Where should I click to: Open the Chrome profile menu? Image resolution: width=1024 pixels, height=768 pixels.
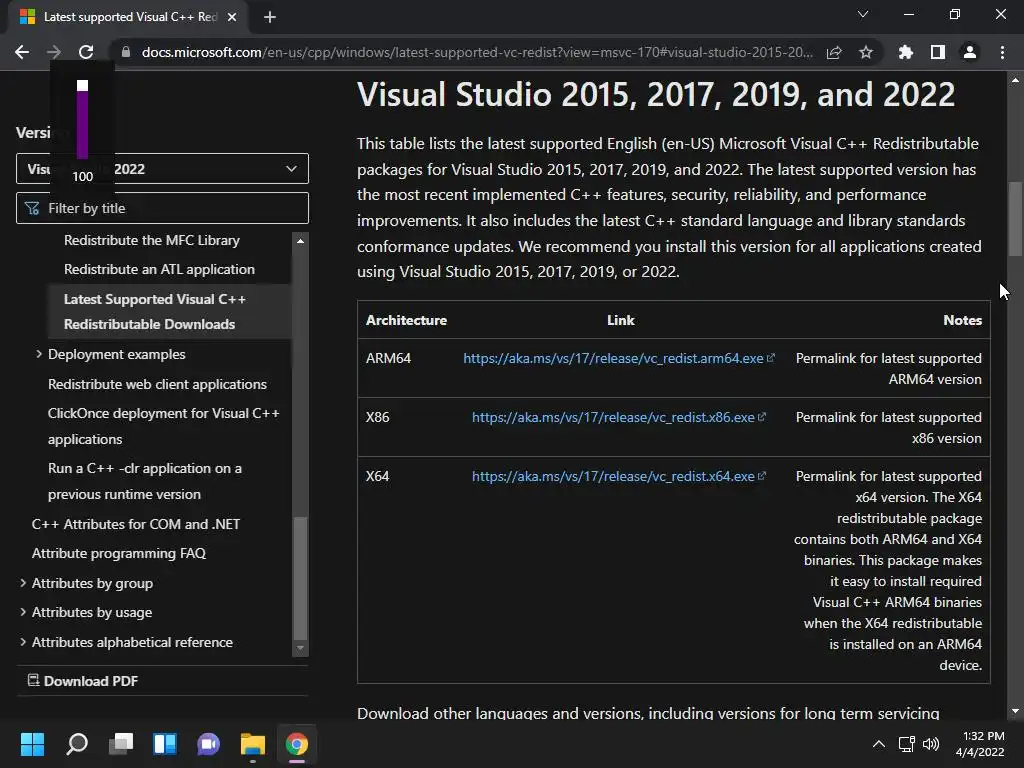970,52
